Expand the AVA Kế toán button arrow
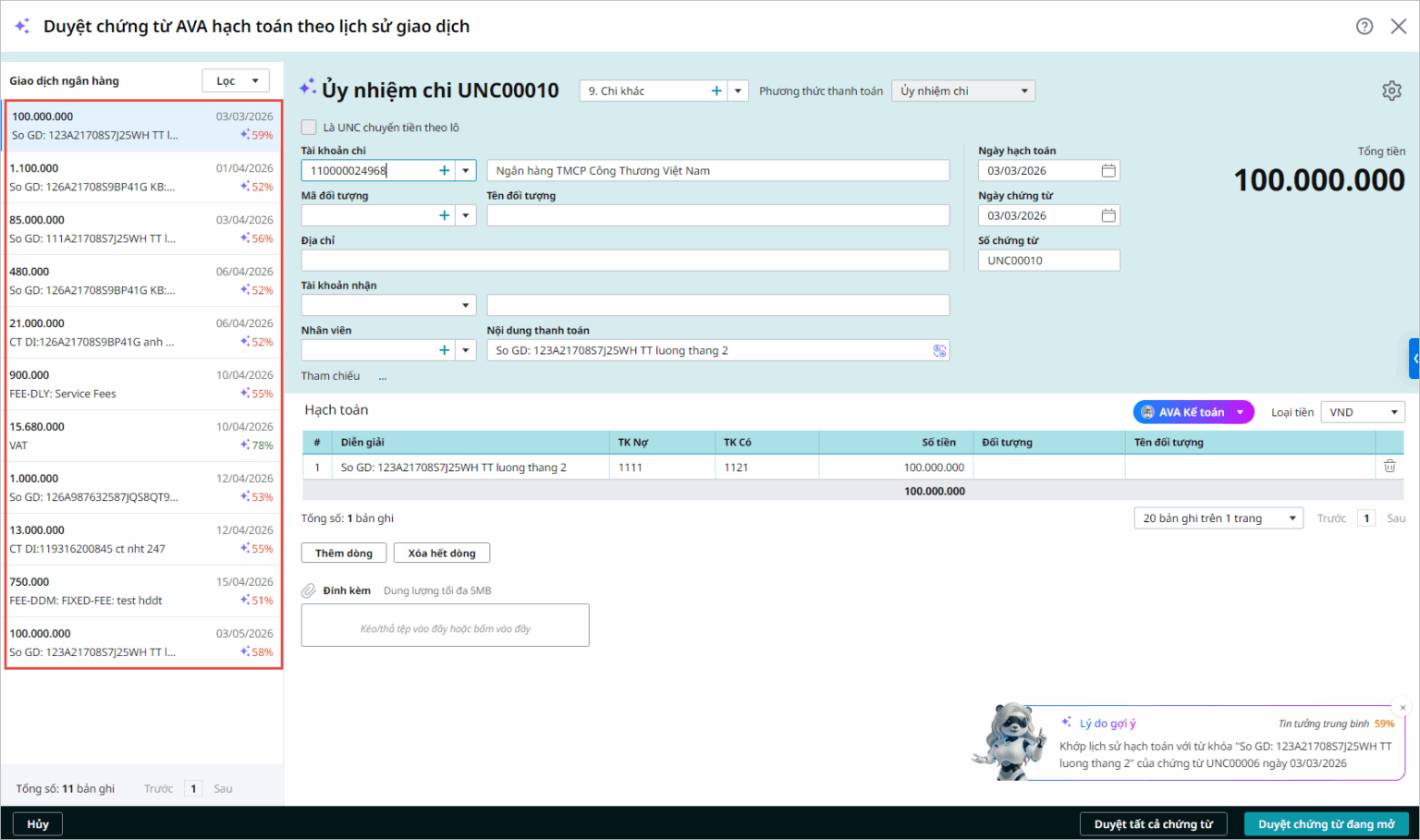 [1241, 412]
